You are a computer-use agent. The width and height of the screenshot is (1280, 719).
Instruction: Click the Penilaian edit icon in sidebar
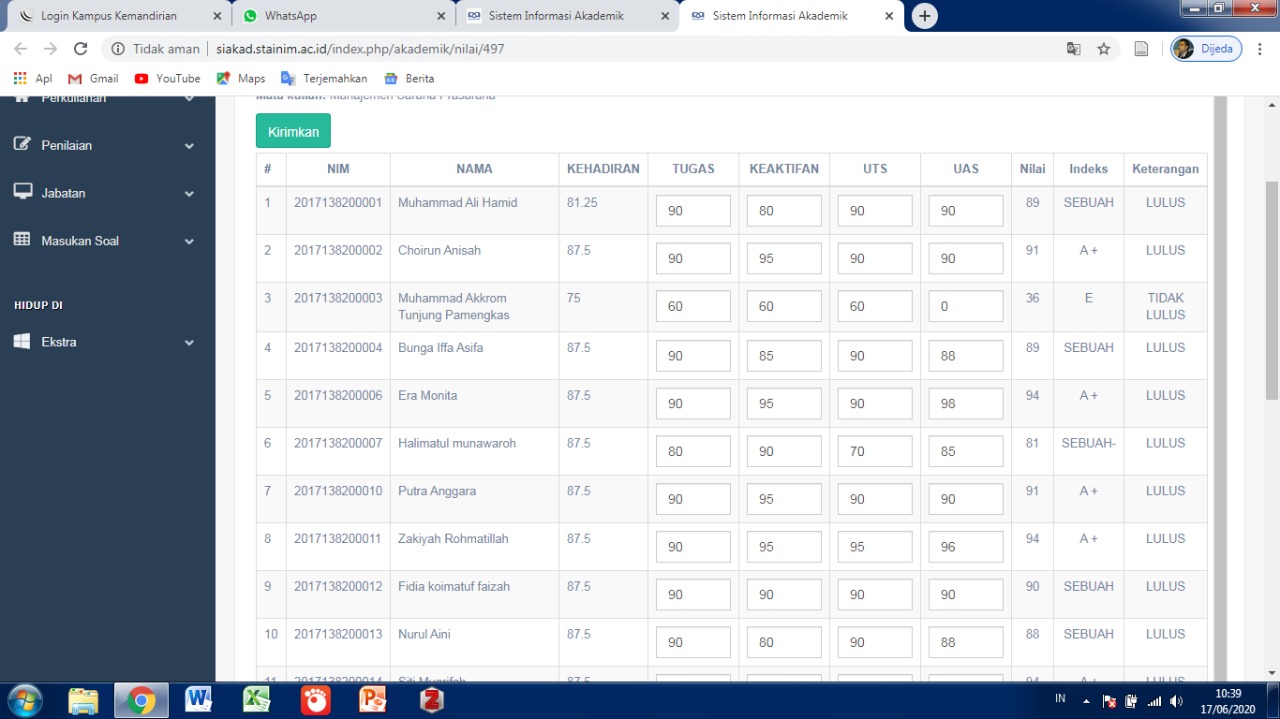point(22,145)
